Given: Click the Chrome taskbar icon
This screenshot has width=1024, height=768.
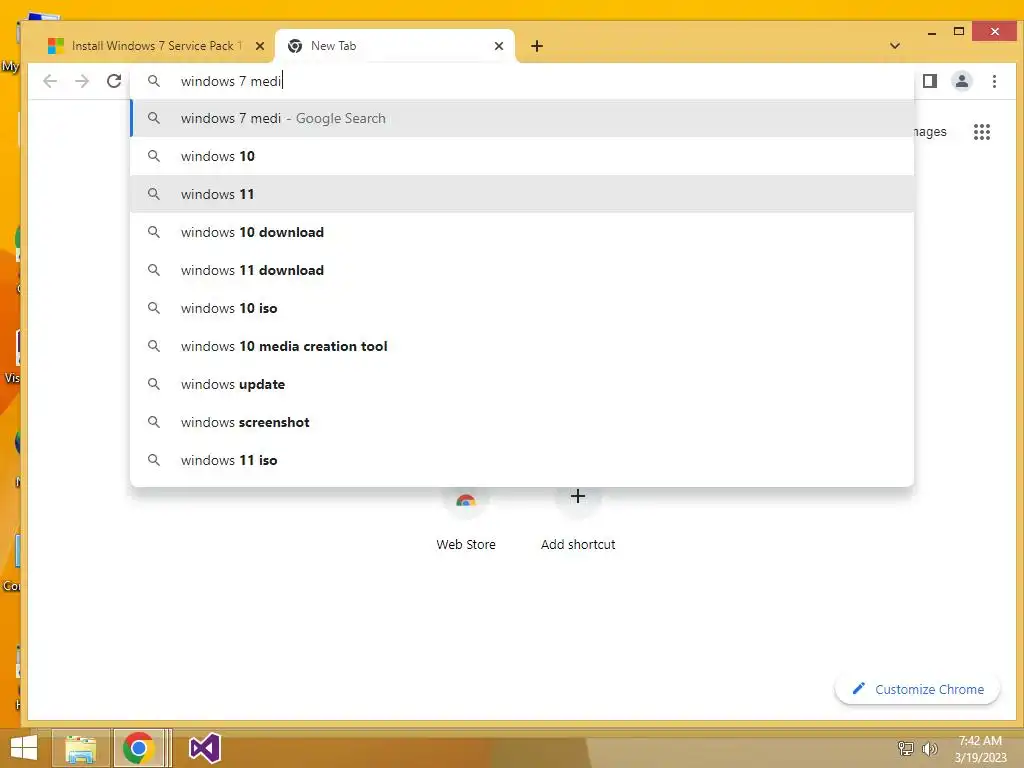Looking at the screenshot, I should click(138, 748).
